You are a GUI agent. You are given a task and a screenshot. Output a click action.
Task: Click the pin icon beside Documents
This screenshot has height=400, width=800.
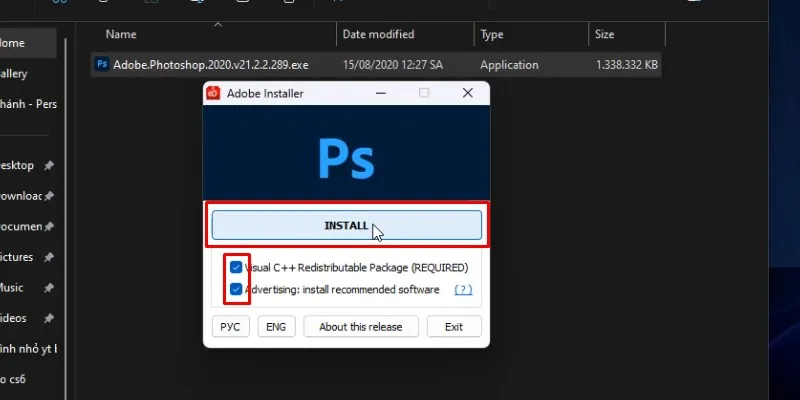click(x=48, y=226)
